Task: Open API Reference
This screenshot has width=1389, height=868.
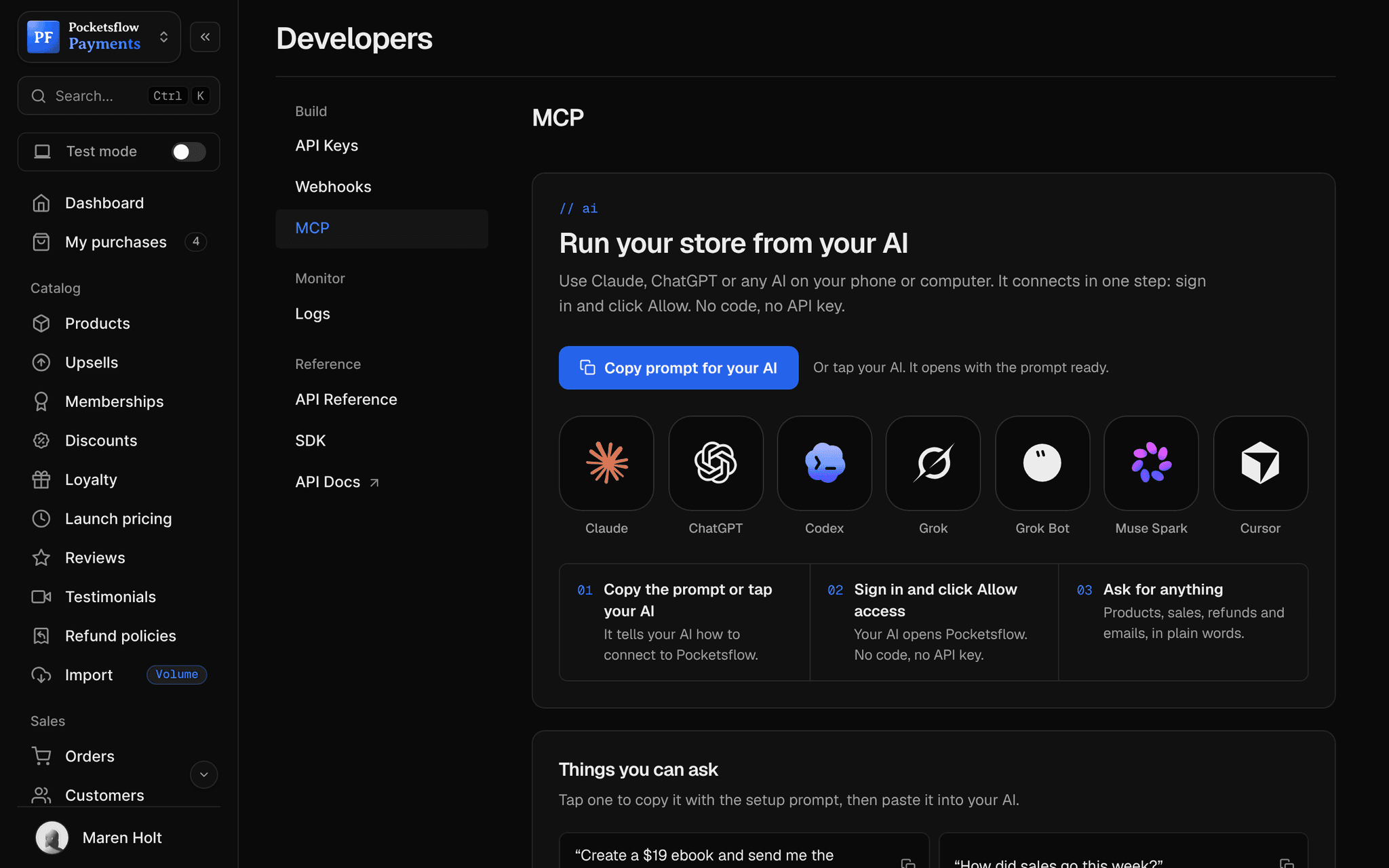Action: [382, 399]
